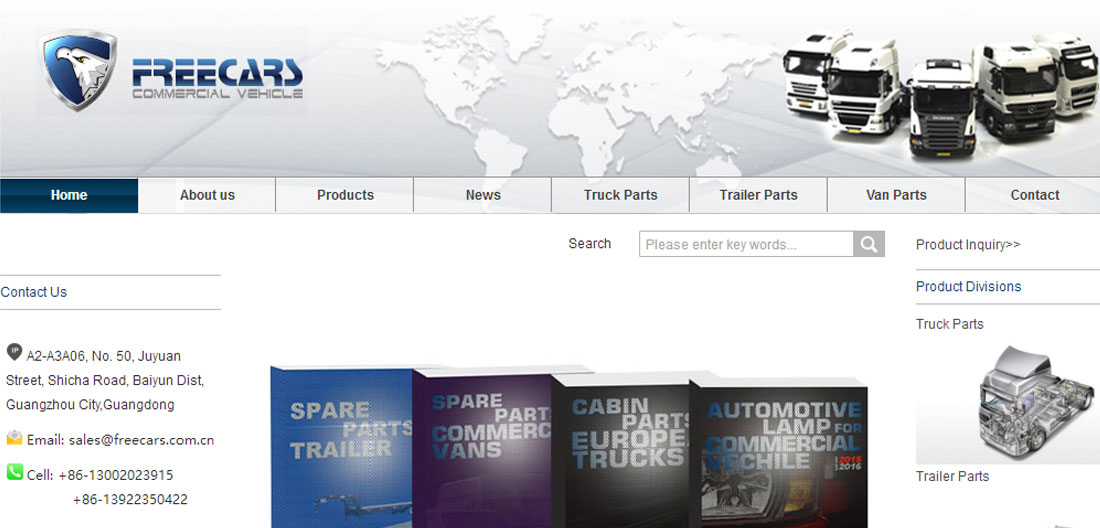Open Truck Parts in navigation bar
This screenshot has width=1100, height=528.
point(620,195)
